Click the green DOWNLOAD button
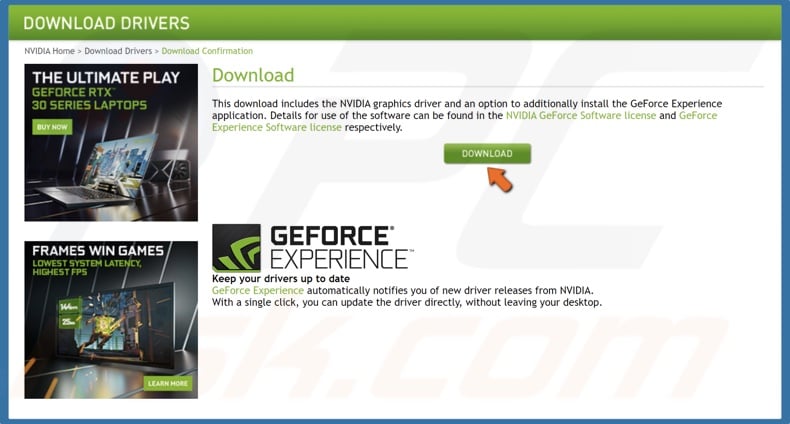This screenshot has height=424, width=790. (x=487, y=154)
